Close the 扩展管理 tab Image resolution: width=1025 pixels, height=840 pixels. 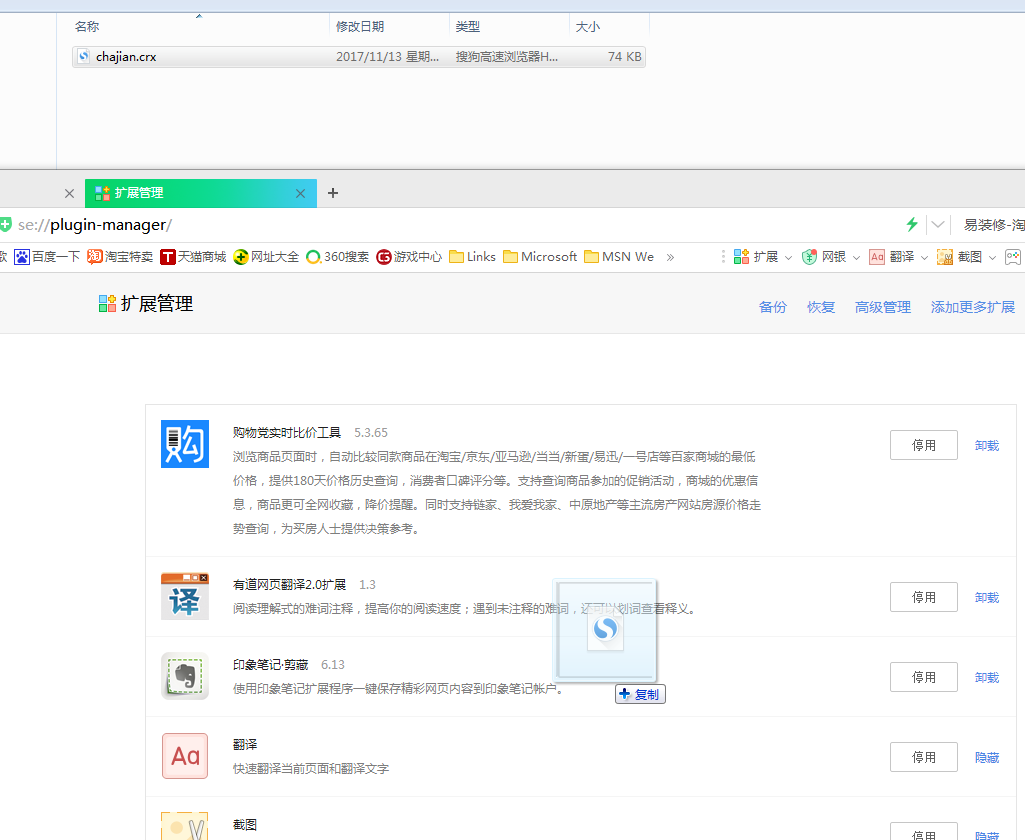300,193
